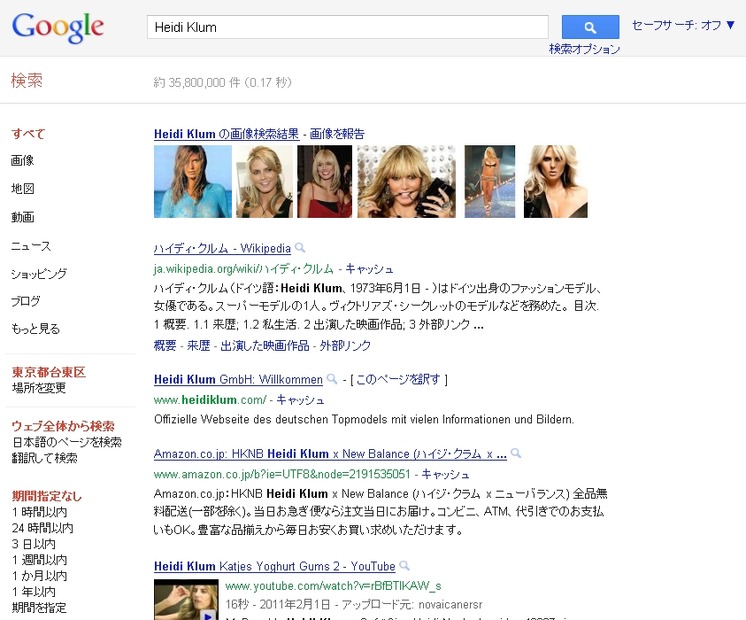Open Heidi Klum の画像検索結果 link
The width and height of the screenshot is (746, 620).
(226, 134)
